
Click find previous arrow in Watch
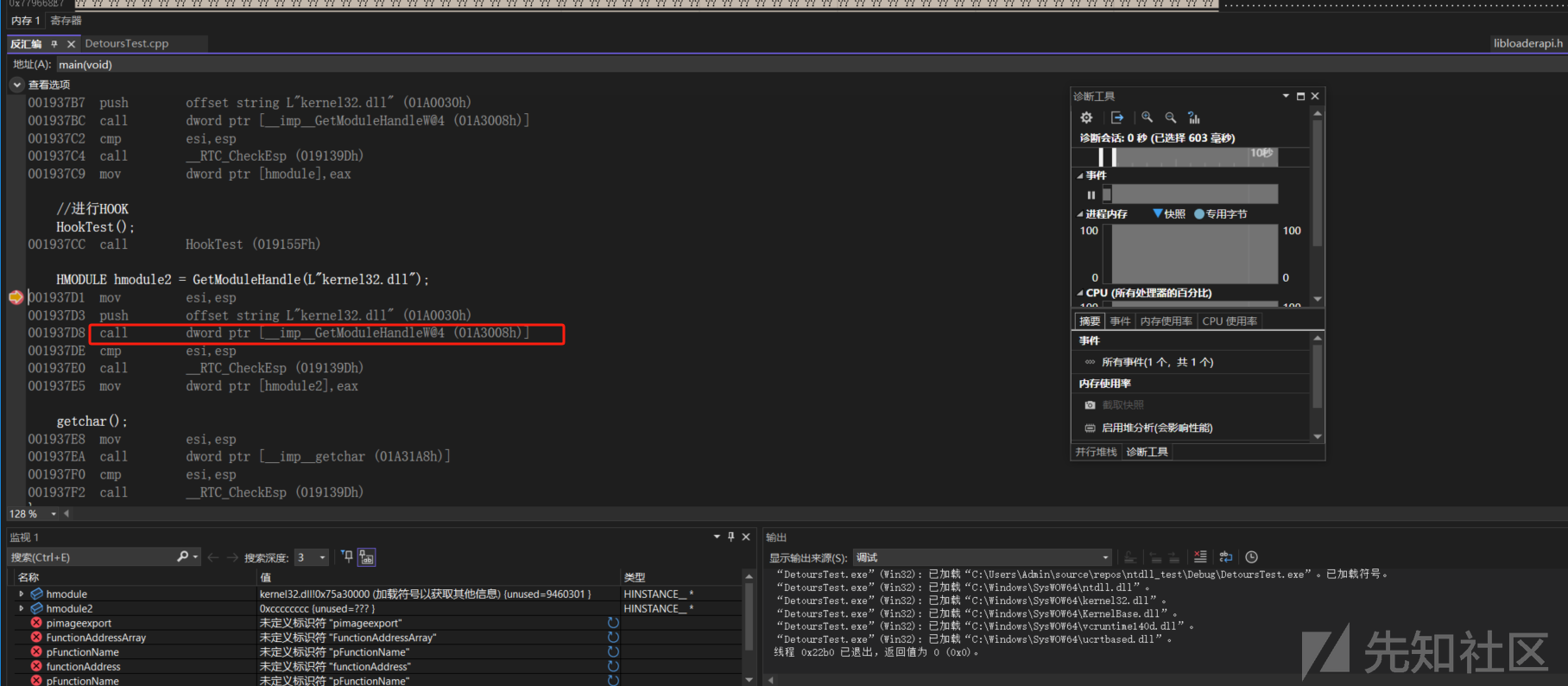[213, 557]
